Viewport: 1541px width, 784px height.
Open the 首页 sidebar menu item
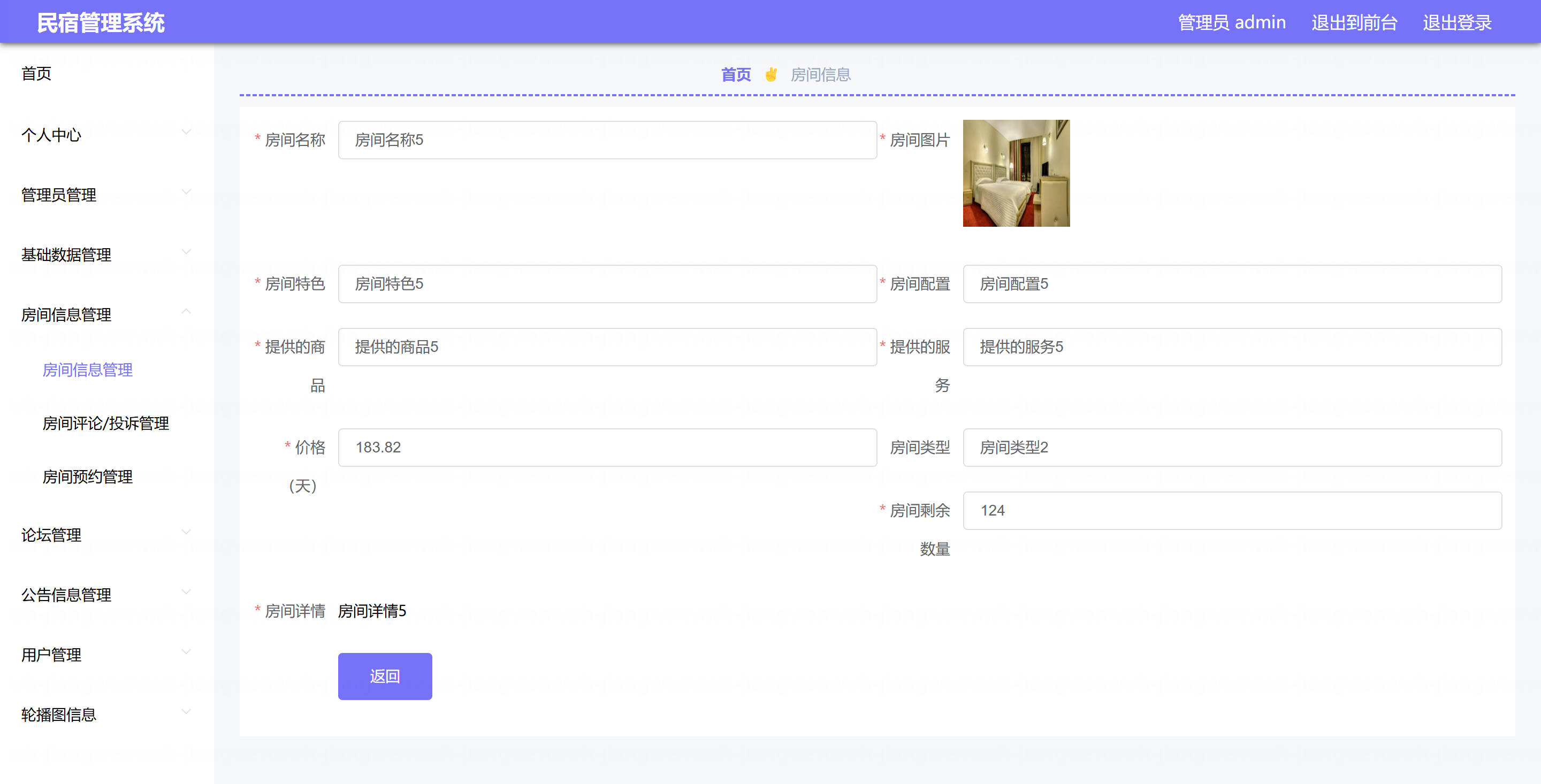click(36, 74)
